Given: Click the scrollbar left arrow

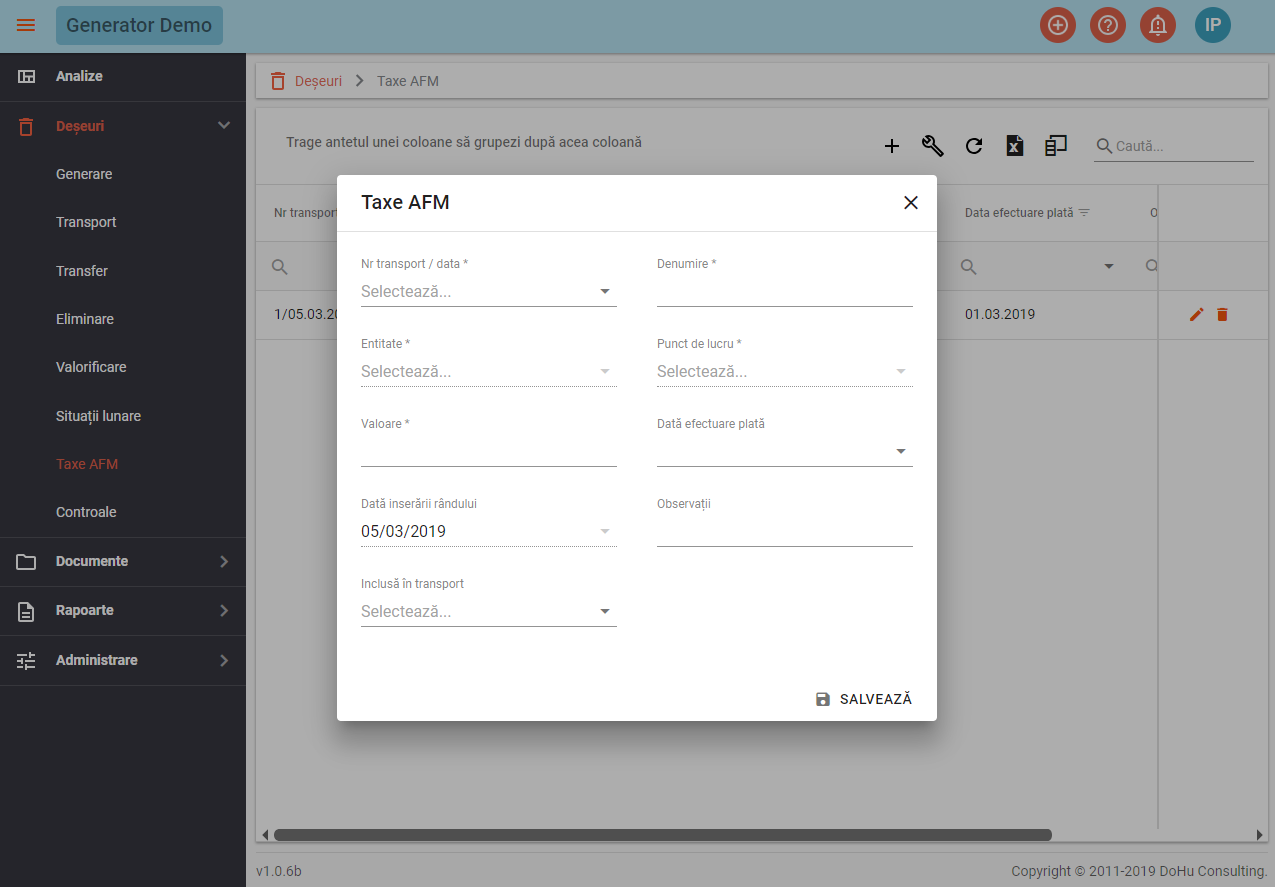Looking at the screenshot, I should click(x=265, y=835).
